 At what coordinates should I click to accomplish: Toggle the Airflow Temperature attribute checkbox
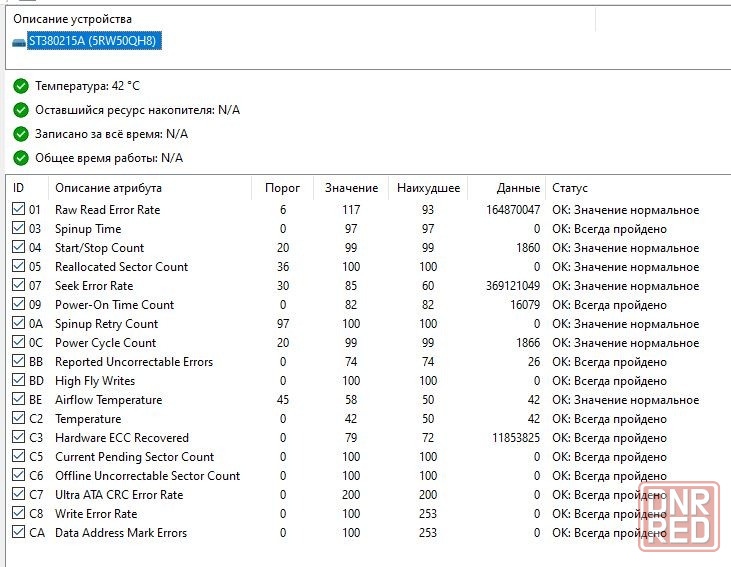(x=18, y=399)
